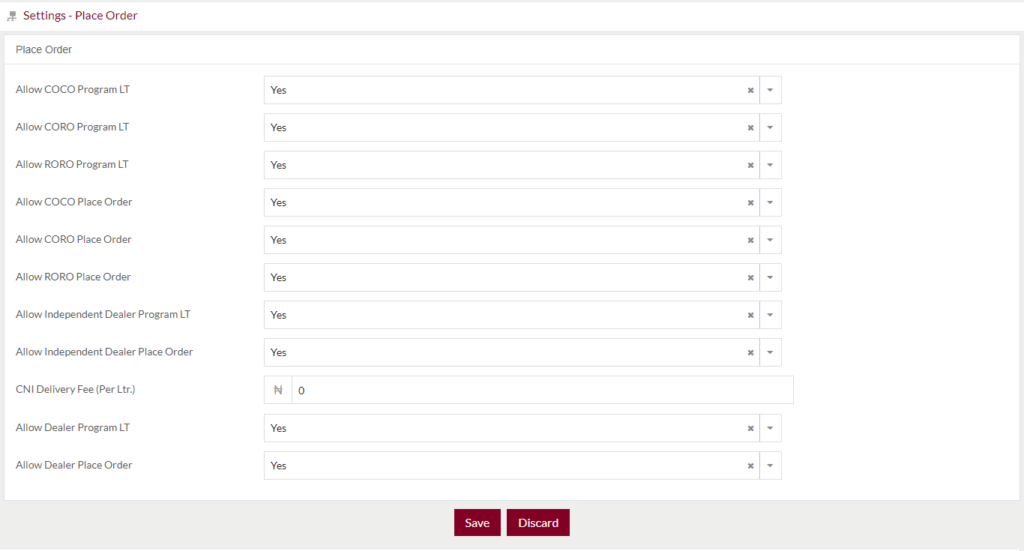Click the Settings icon beside the page title
The height and width of the screenshot is (551, 1024).
12,16
